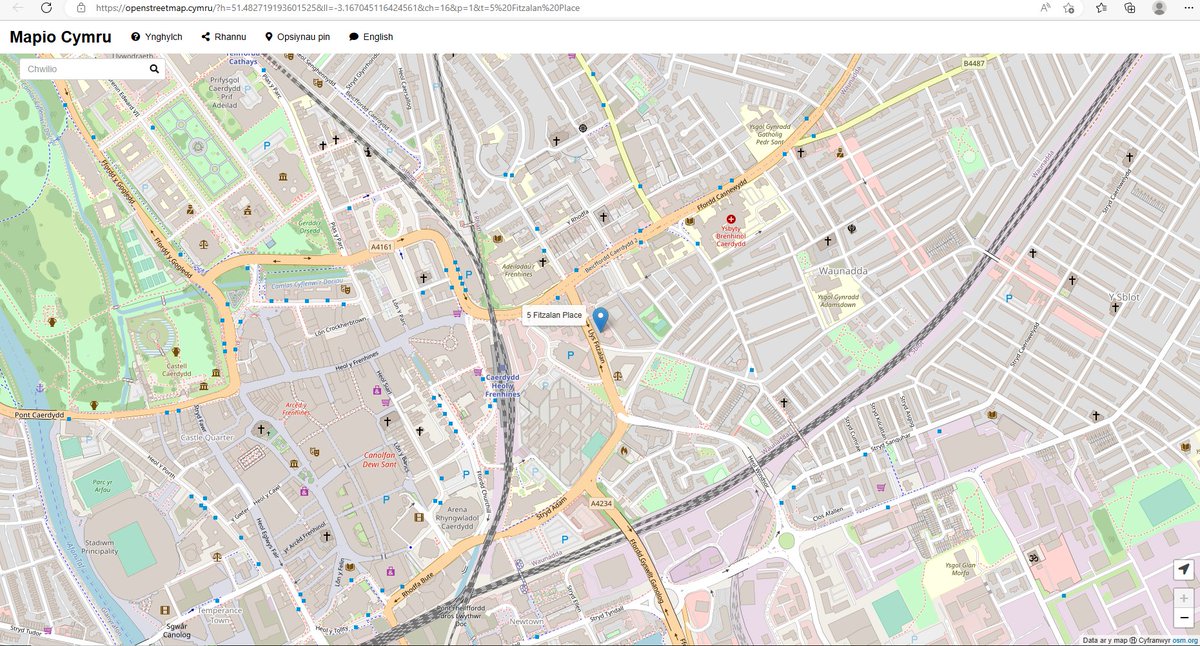The height and width of the screenshot is (646, 1200).
Task: Click the Temperance Town label
Action: coord(220,614)
